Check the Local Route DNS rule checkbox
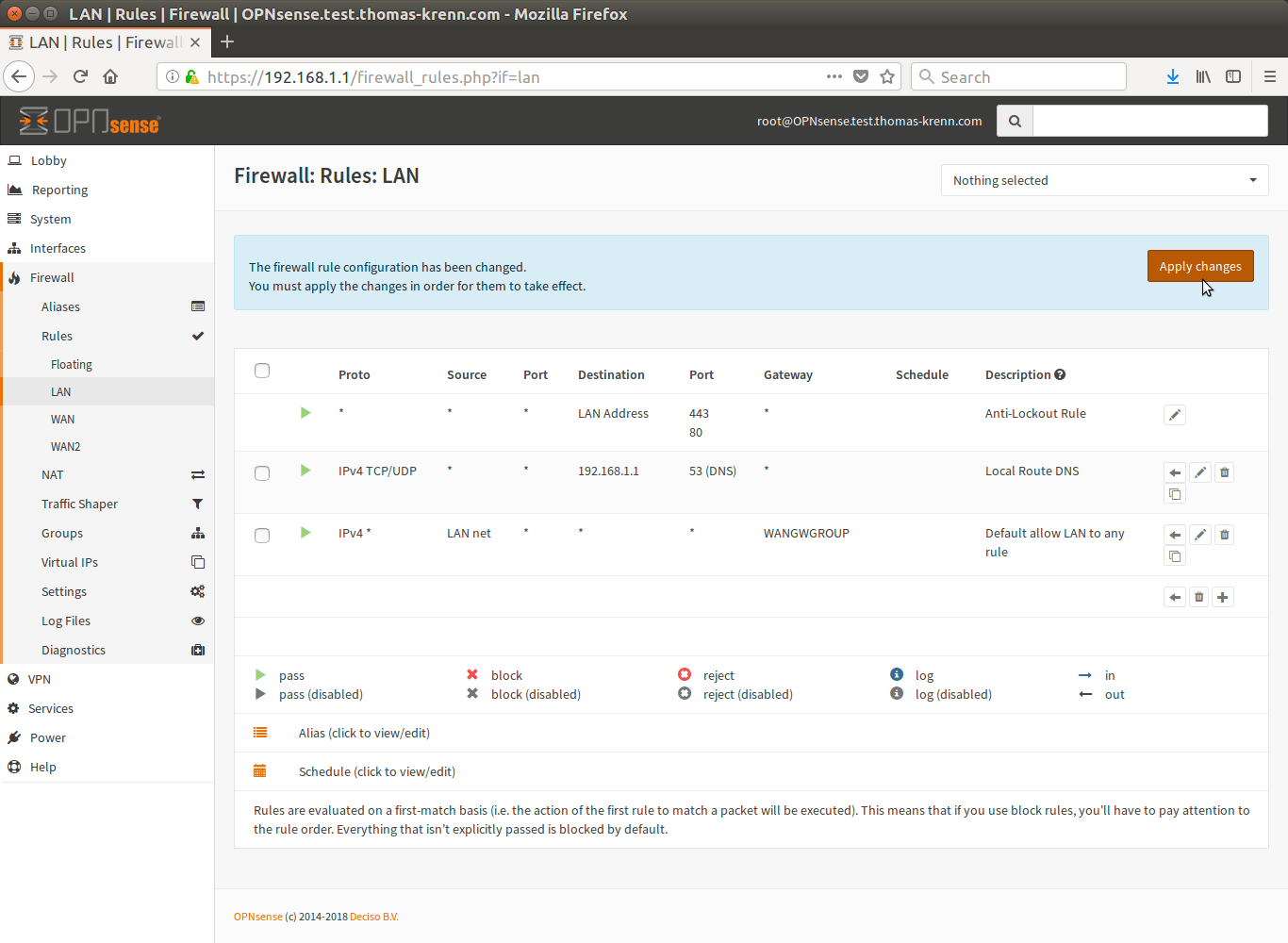Image resolution: width=1288 pixels, height=943 pixels. [x=262, y=473]
